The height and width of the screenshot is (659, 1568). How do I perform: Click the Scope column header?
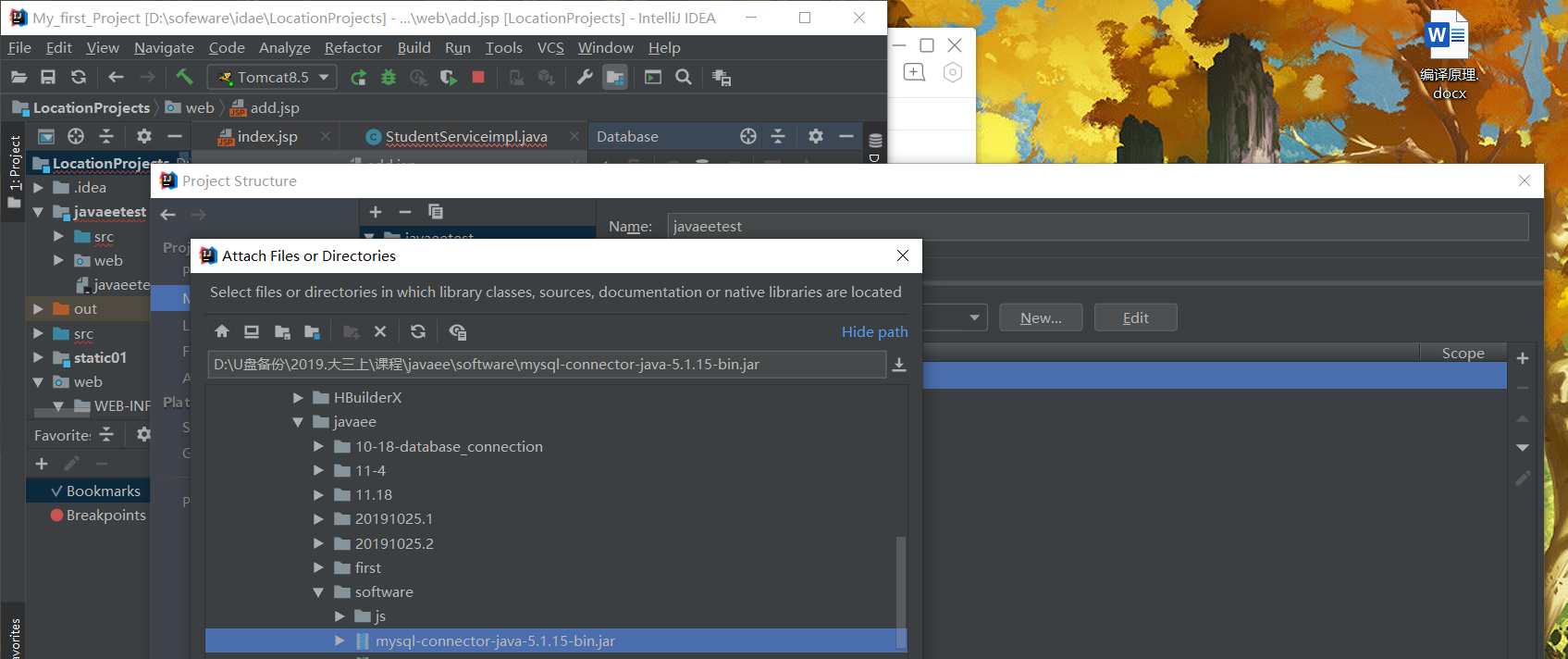(x=1463, y=354)
